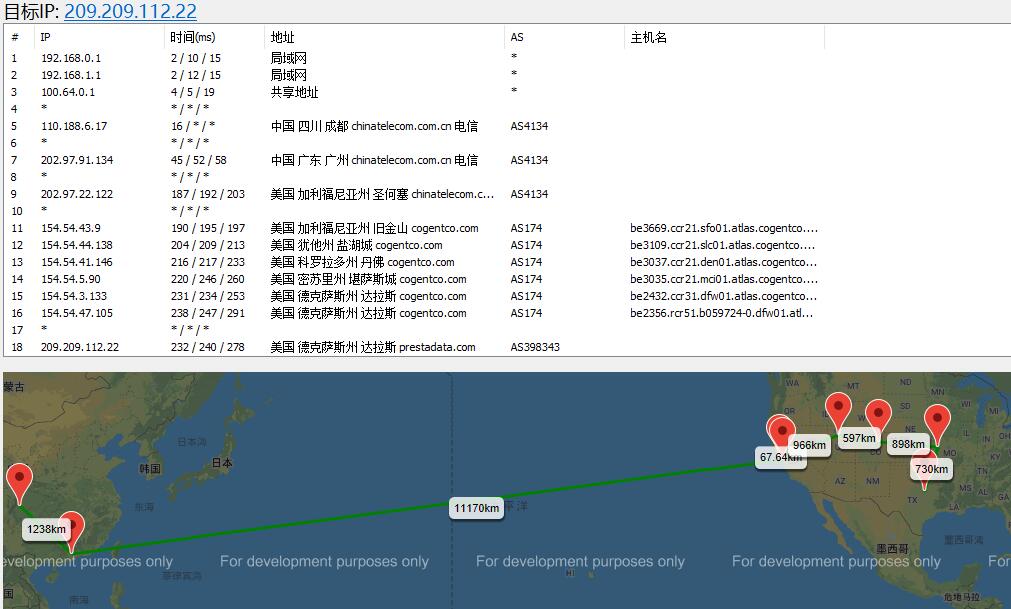The width and height of the screenshot is (1011, 609).
Task: Click the Denver map marker pin
Action: (x=878, y=416)
